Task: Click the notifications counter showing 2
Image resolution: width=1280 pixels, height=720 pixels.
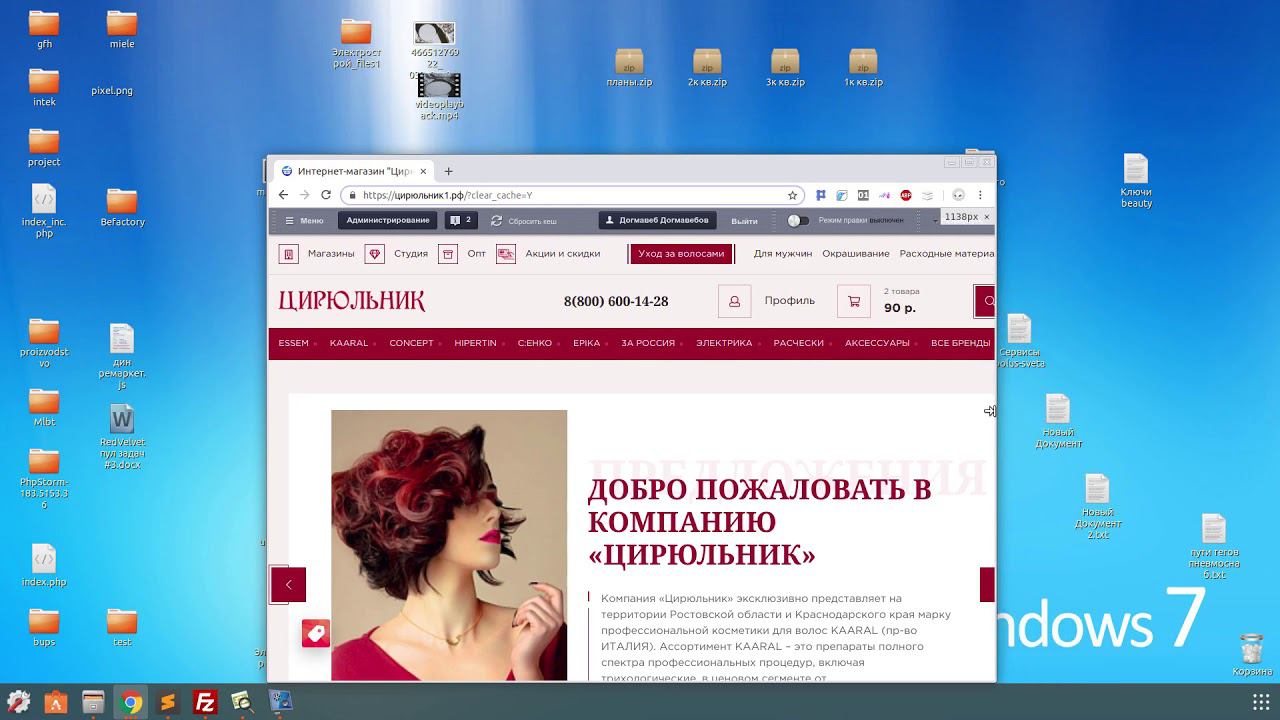Action: point(460,220)
